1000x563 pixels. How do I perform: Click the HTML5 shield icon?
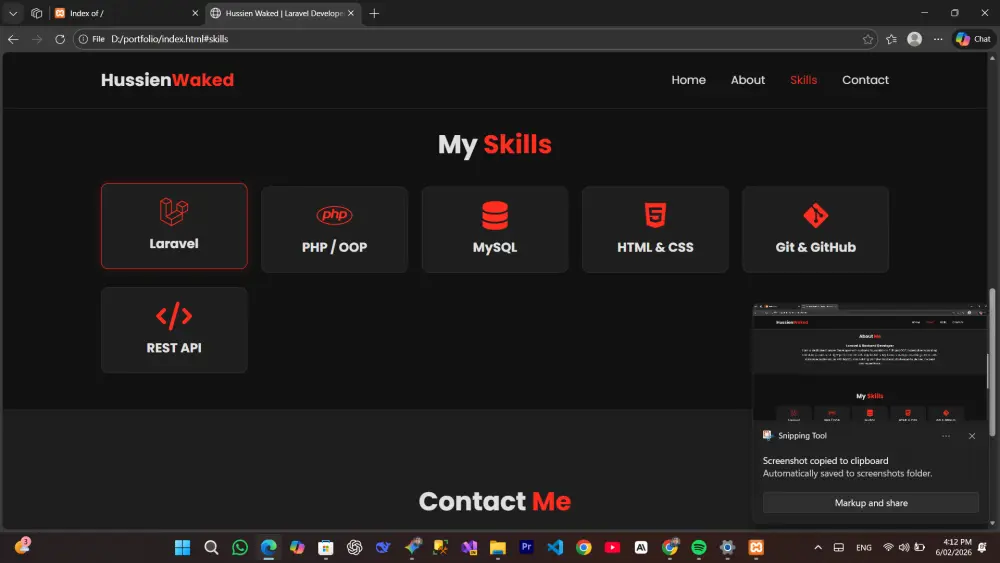pos(655,216)
